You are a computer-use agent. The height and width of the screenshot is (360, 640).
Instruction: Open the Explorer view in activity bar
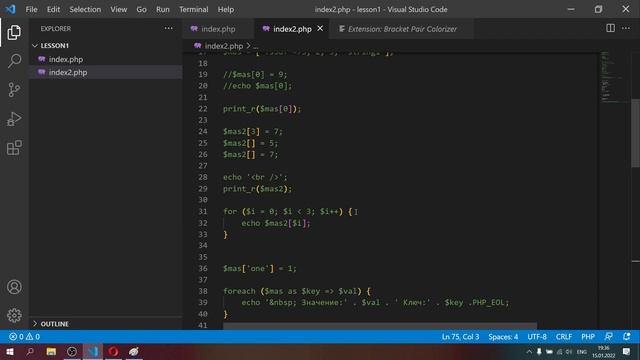[x=14, y=32]
